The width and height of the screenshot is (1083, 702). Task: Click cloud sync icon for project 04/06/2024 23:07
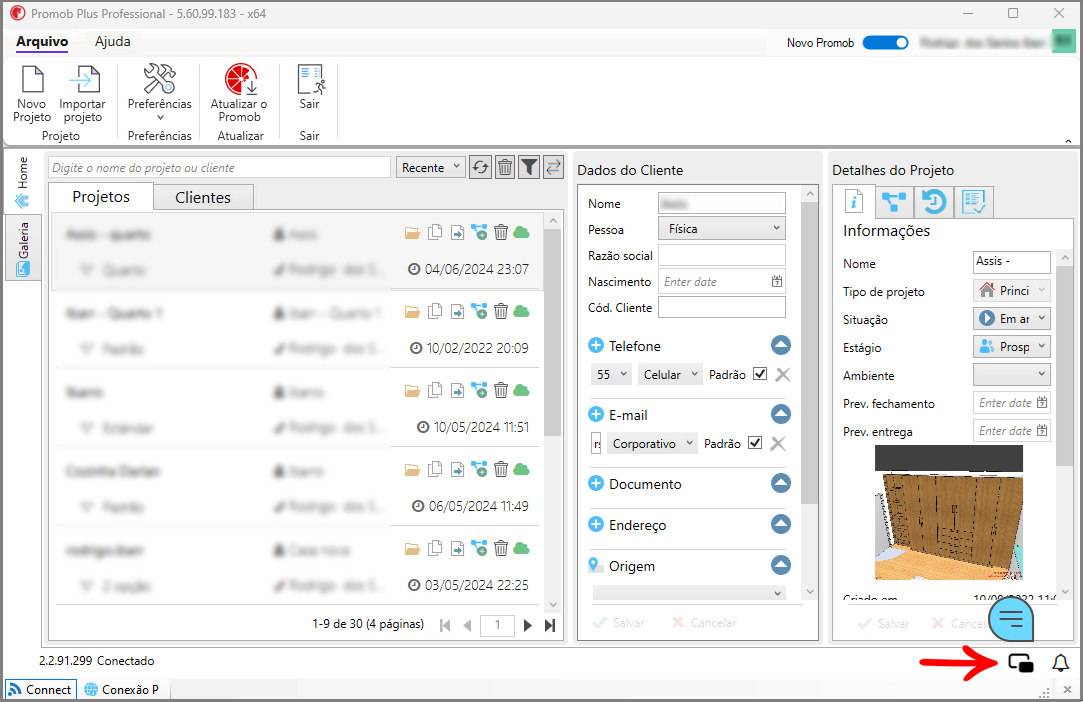(521, 233)
